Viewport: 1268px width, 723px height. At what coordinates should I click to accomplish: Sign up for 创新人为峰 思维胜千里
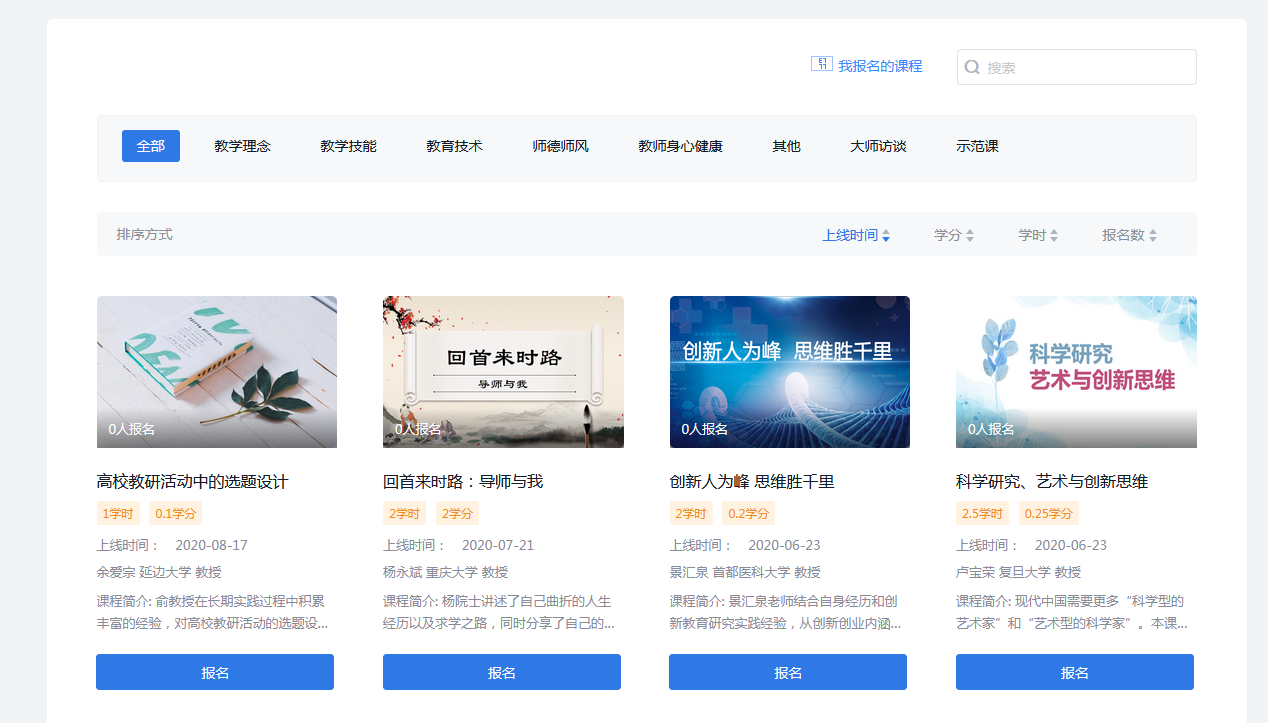pos(788,672)
